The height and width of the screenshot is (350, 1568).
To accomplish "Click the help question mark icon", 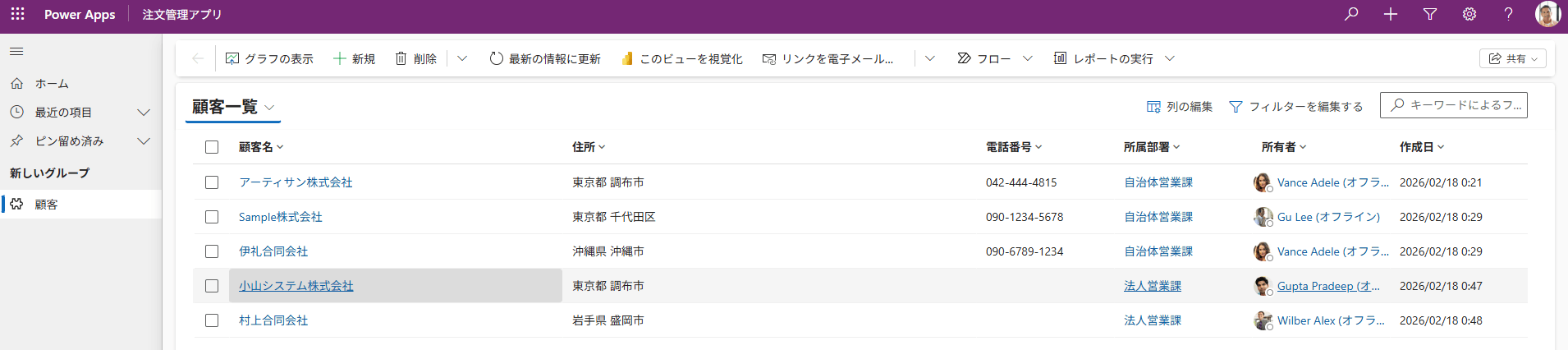I will point(1508,14).
